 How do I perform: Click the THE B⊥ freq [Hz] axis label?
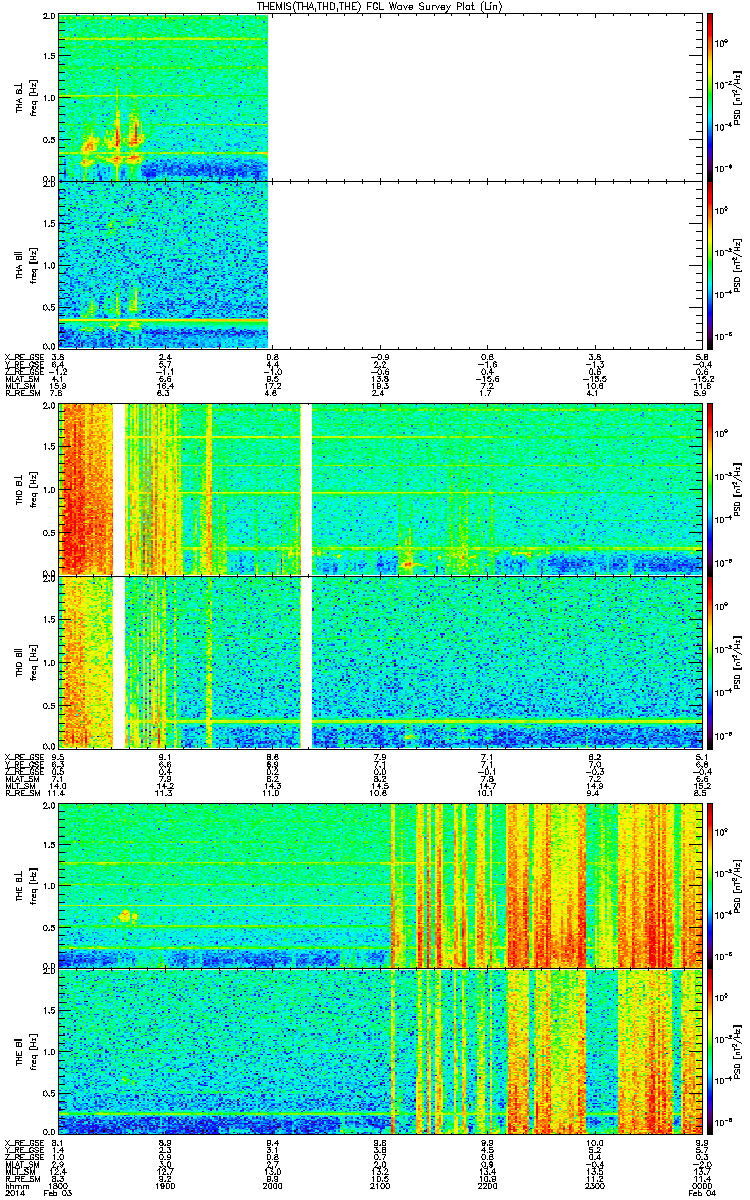[x=29, y=886]
